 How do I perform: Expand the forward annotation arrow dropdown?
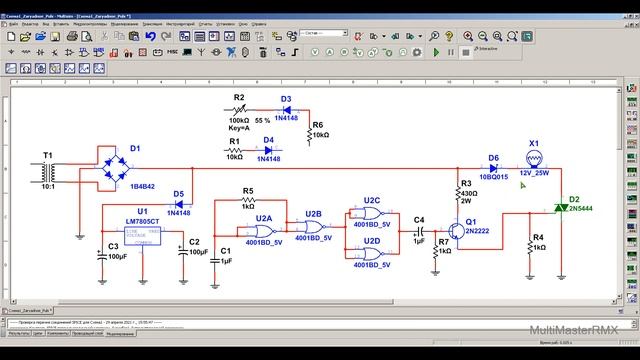420,37
